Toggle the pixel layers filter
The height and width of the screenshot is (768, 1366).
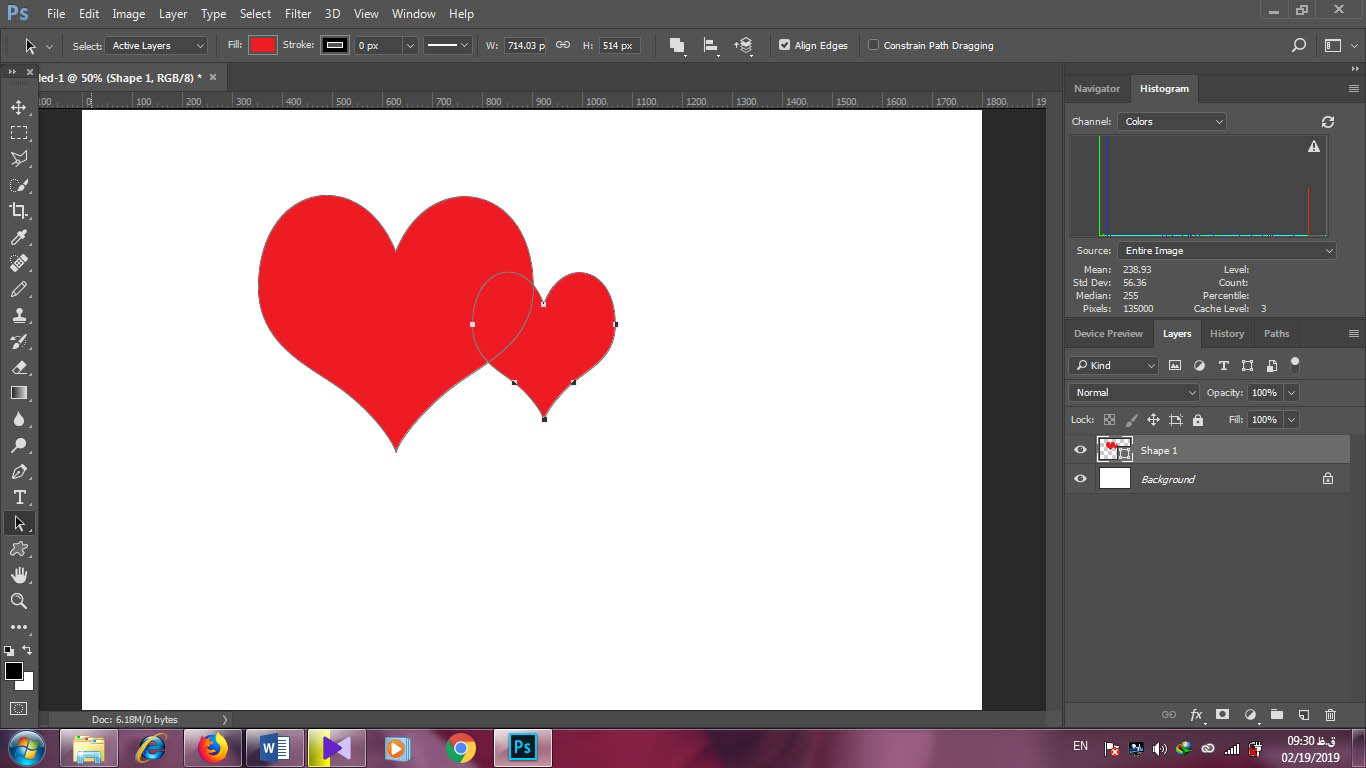pos(1175,365)
